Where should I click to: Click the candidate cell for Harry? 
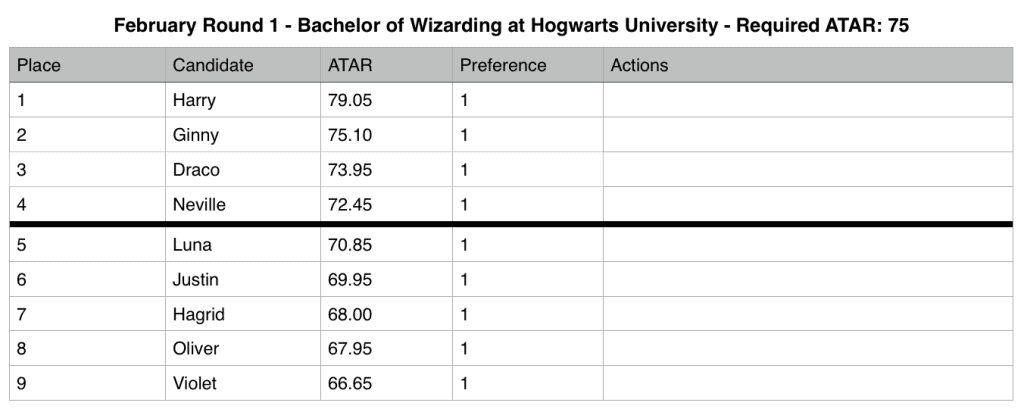coord(194,100)
